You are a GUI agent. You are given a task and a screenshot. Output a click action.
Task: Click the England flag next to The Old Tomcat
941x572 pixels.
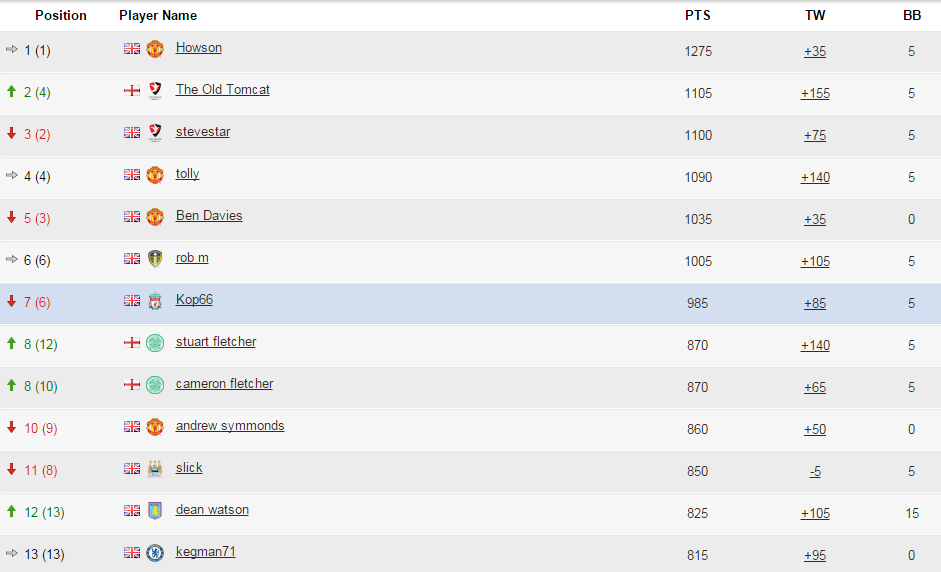pyautogui.click(x=132, y=91)
